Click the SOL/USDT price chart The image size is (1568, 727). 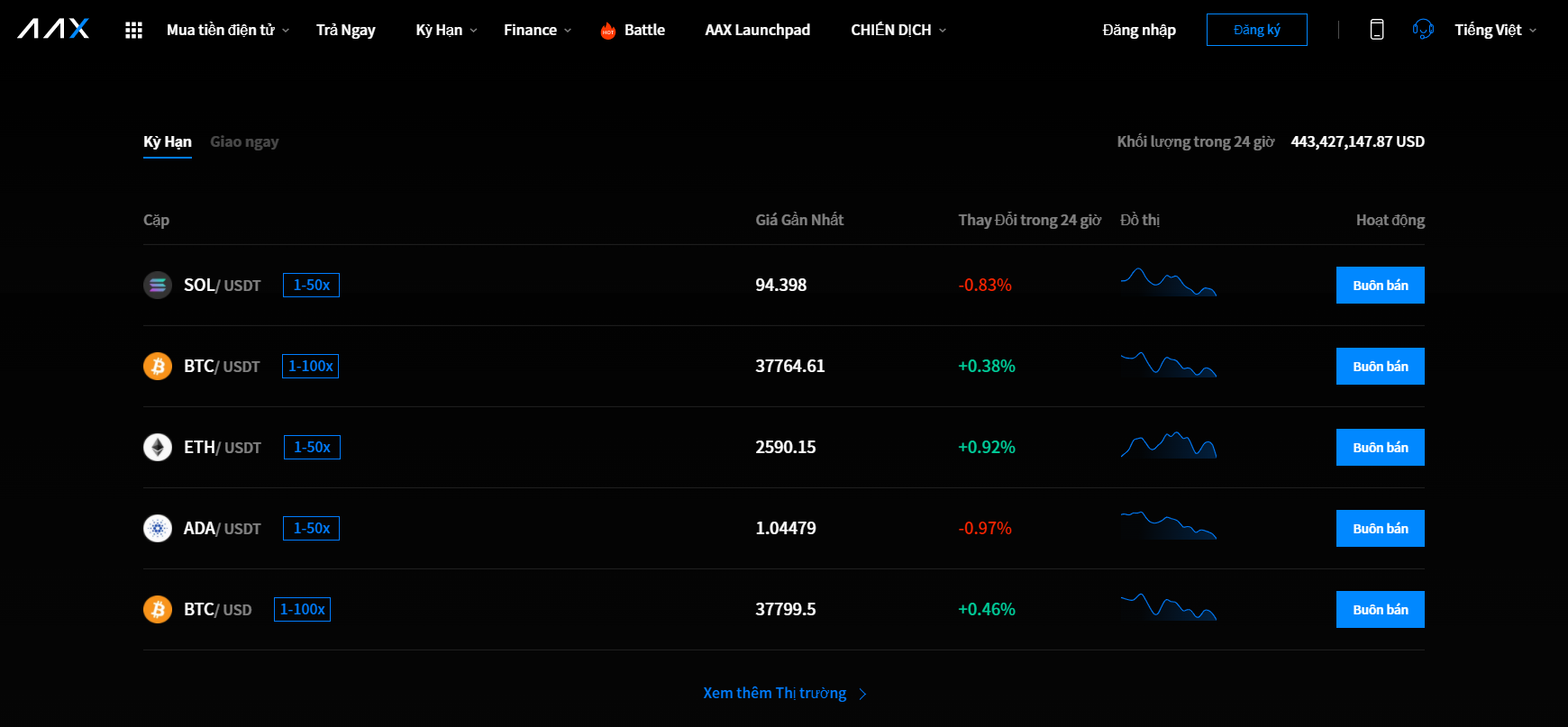coord(1169,282)
